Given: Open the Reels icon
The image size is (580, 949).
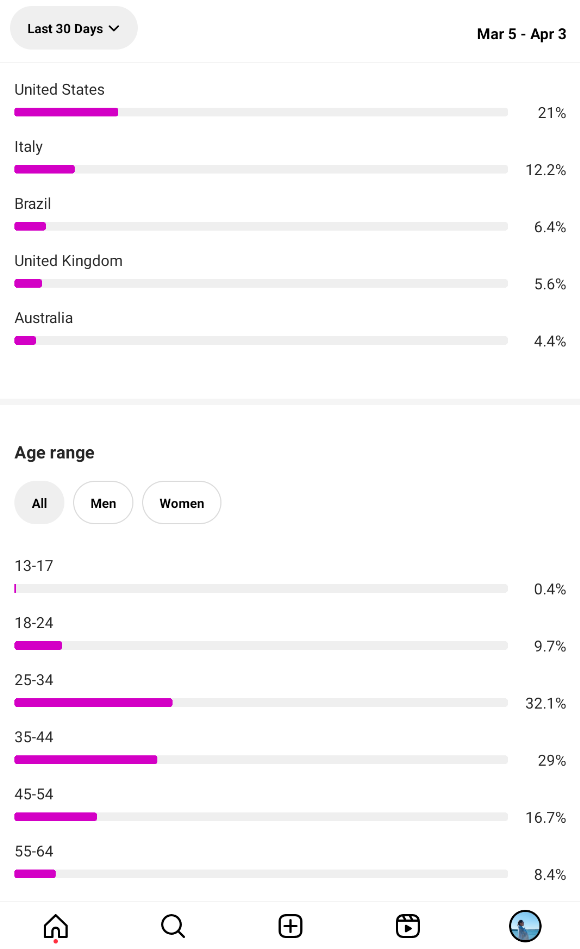Looking at the screenshot, I should 408,926.
